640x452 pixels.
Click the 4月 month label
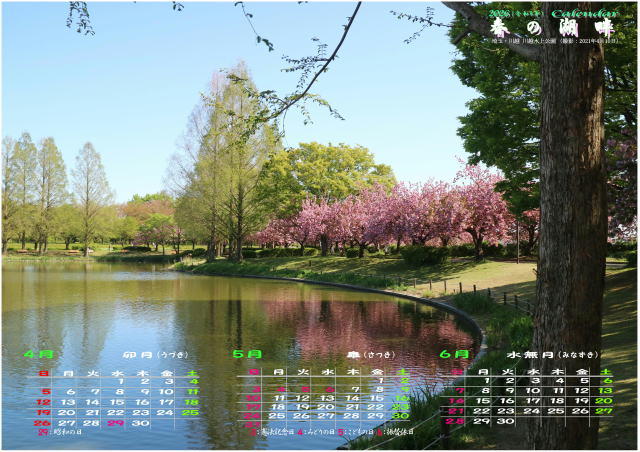click(40, 354)
